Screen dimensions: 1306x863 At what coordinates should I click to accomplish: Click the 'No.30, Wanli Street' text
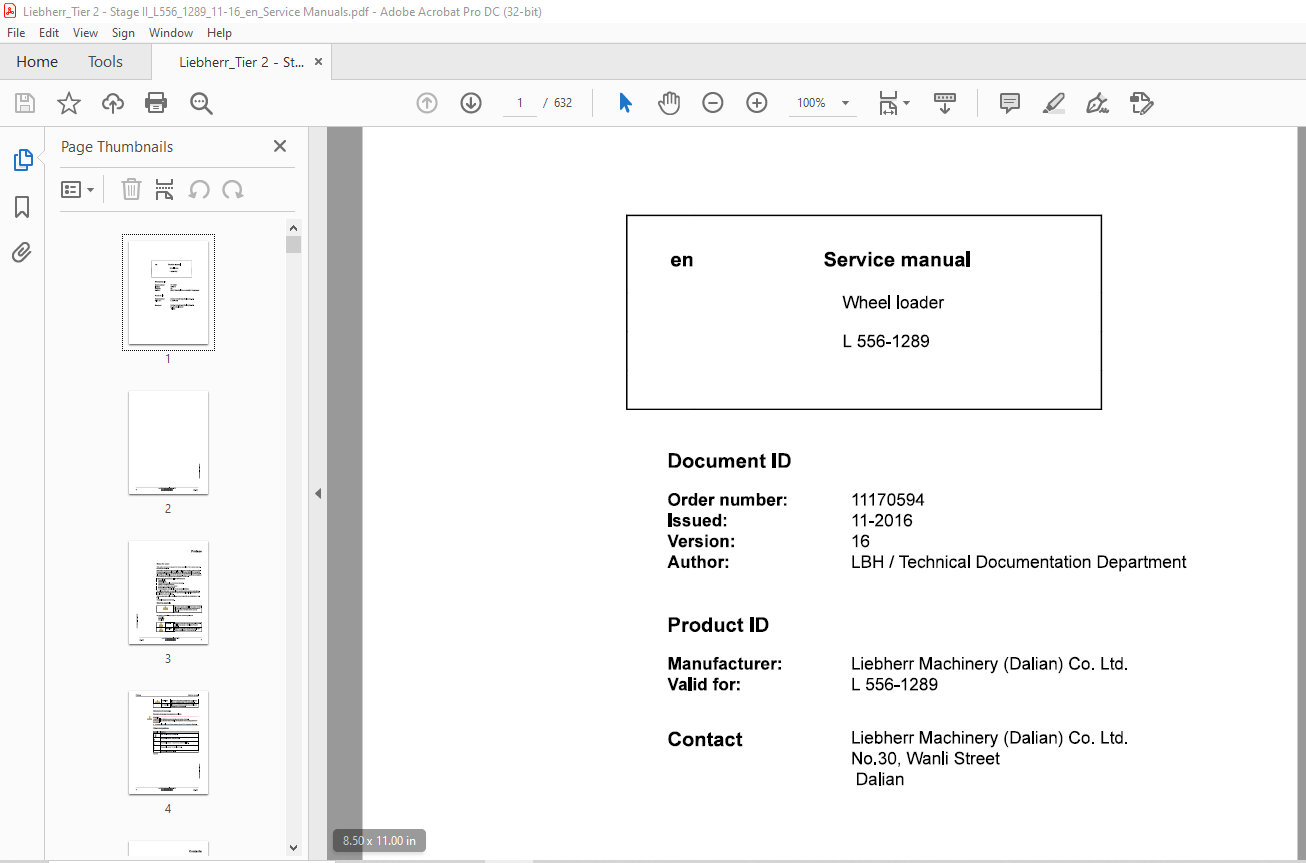coord(925,759)
